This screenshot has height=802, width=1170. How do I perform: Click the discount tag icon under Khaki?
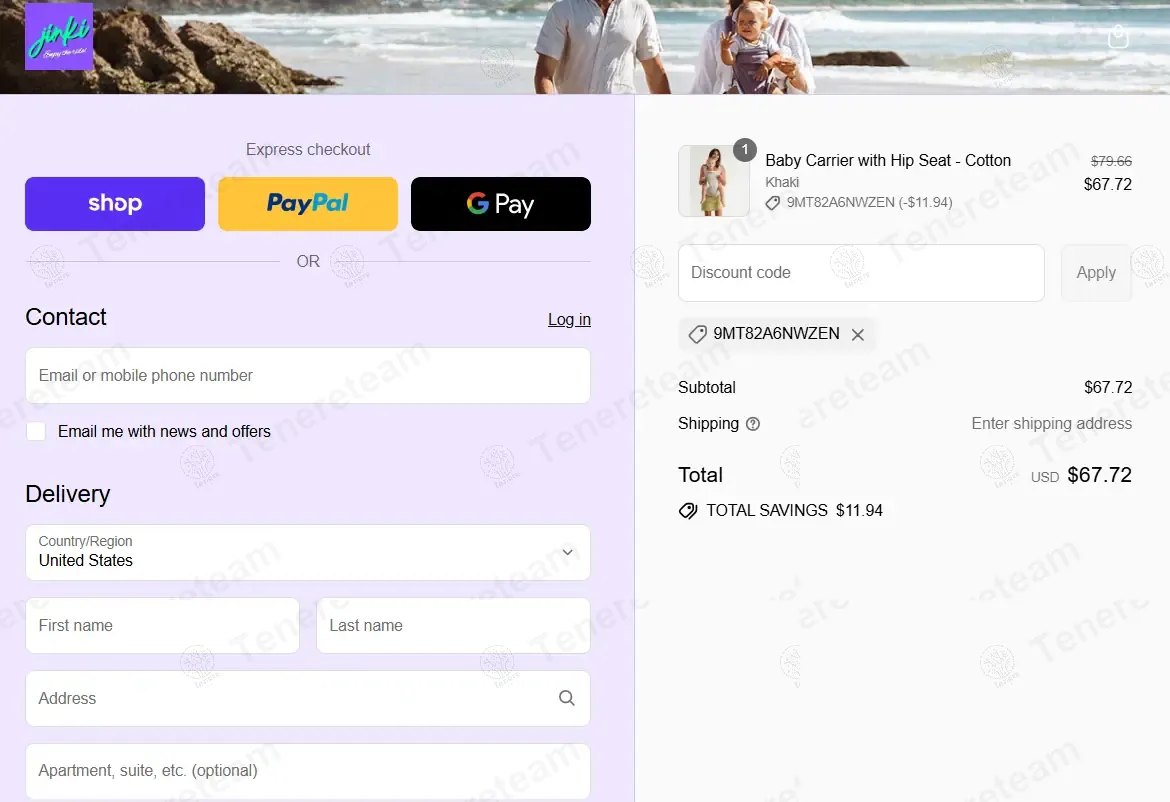[x=773, y=203]
